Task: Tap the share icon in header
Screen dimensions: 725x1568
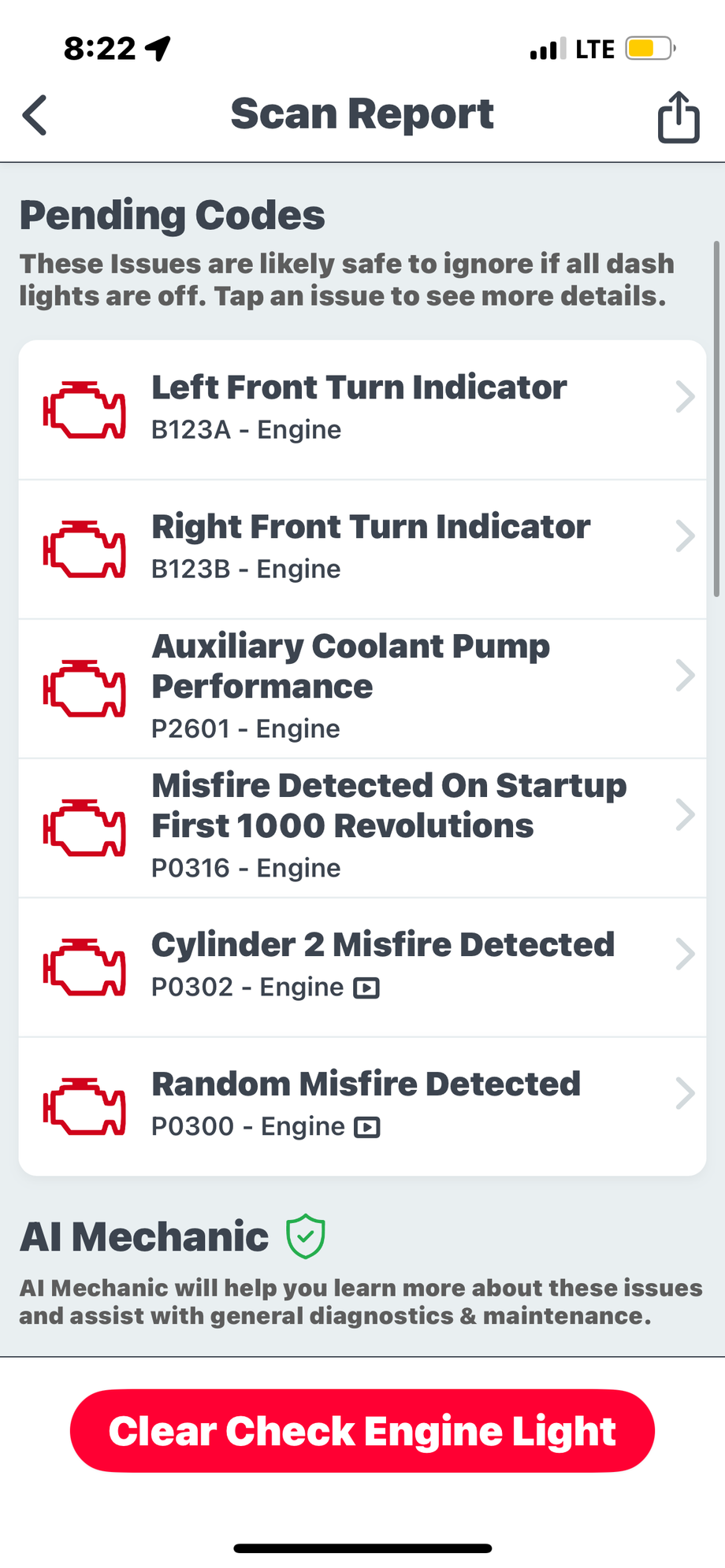Action: coord(679,117)
